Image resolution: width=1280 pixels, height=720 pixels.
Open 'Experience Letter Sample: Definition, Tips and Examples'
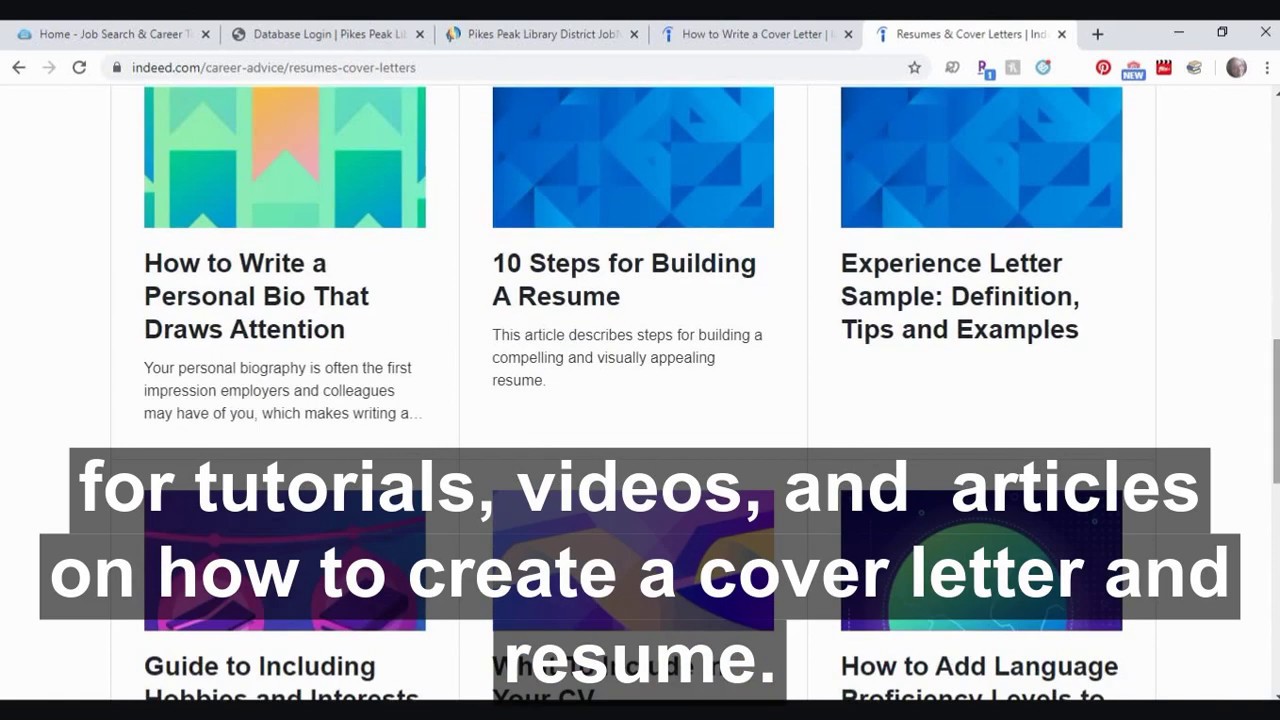pos(960,296)
